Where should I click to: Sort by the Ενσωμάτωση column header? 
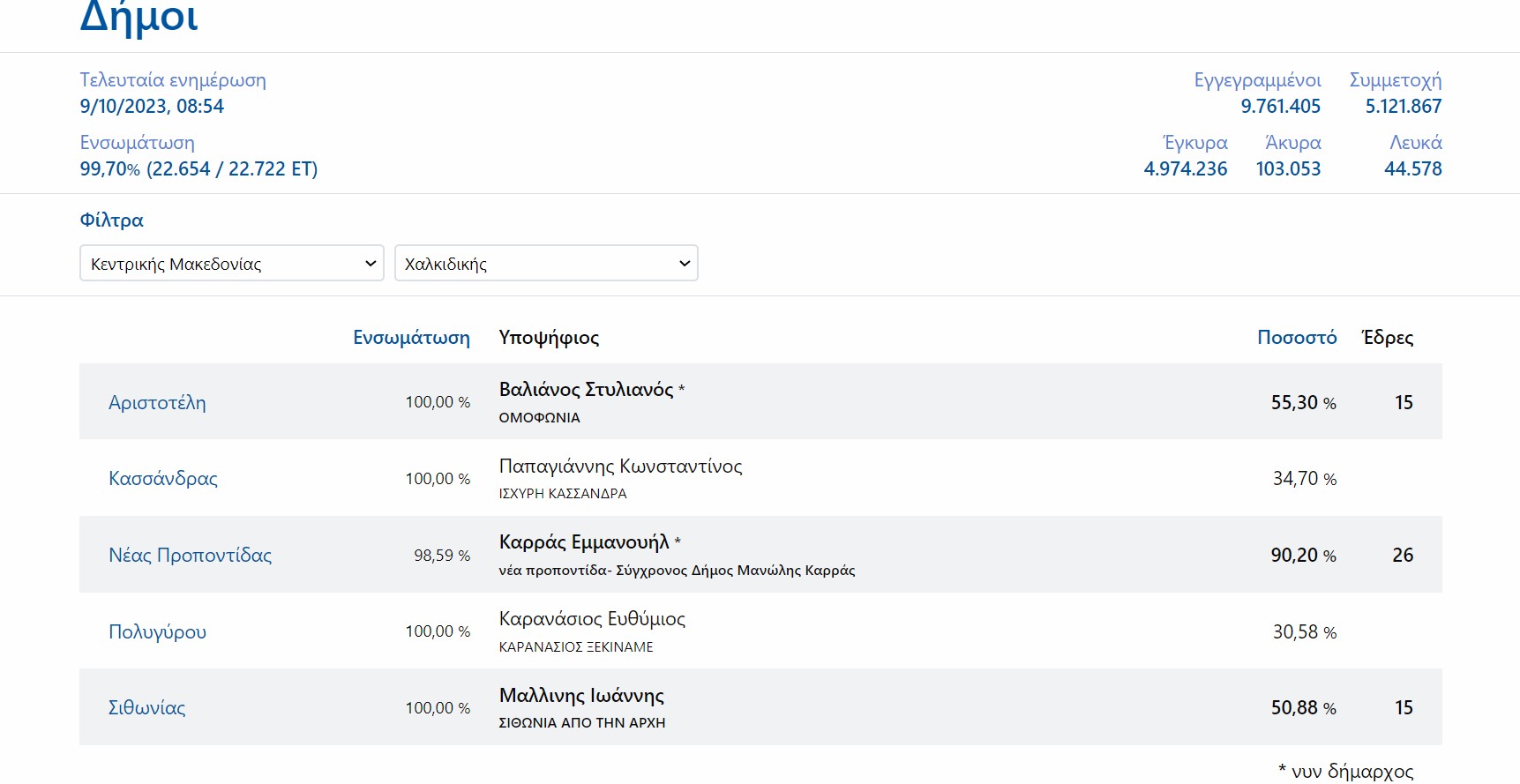point(411,338)
